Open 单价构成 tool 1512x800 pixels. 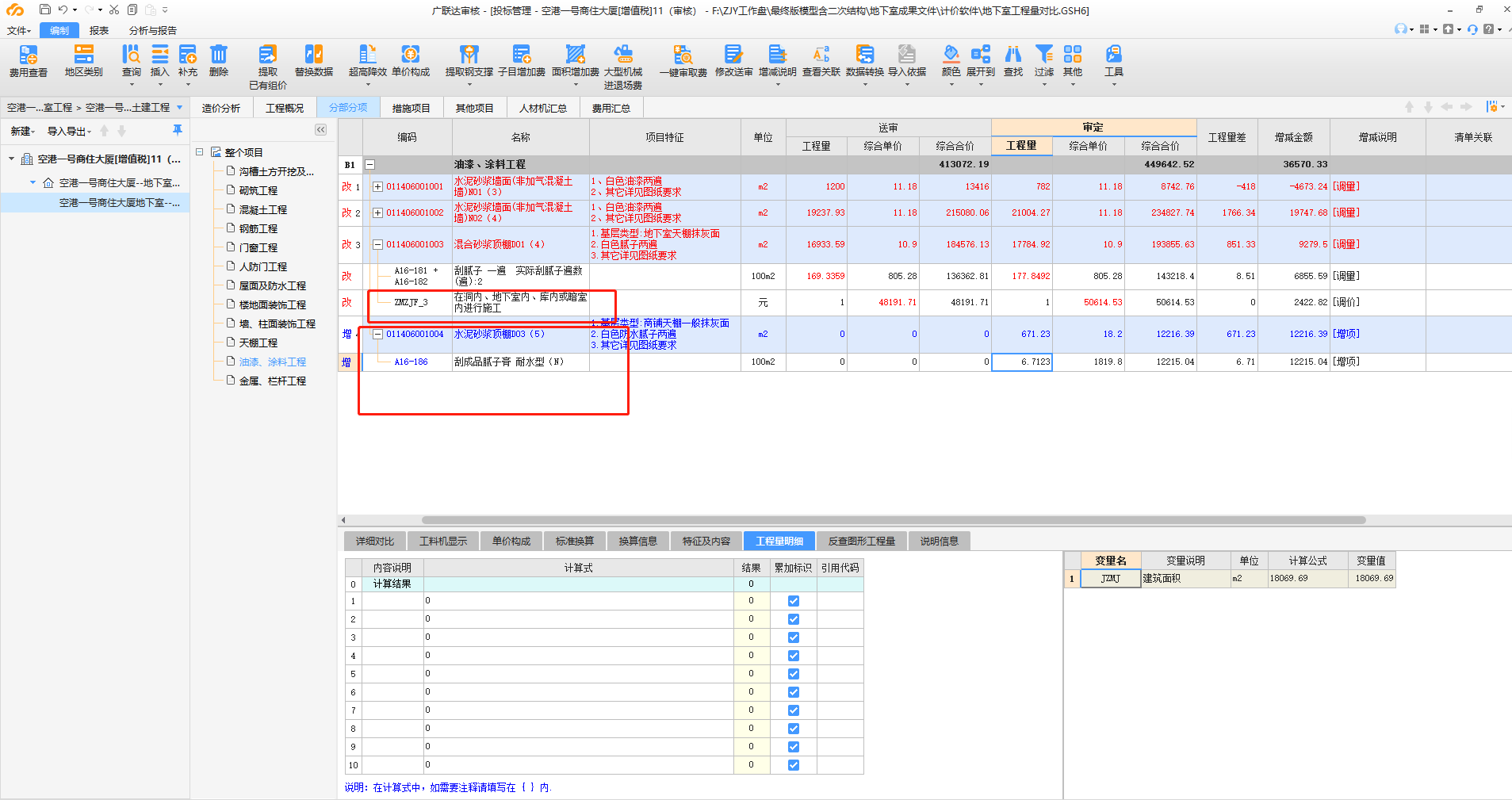[x=411, y=61]
